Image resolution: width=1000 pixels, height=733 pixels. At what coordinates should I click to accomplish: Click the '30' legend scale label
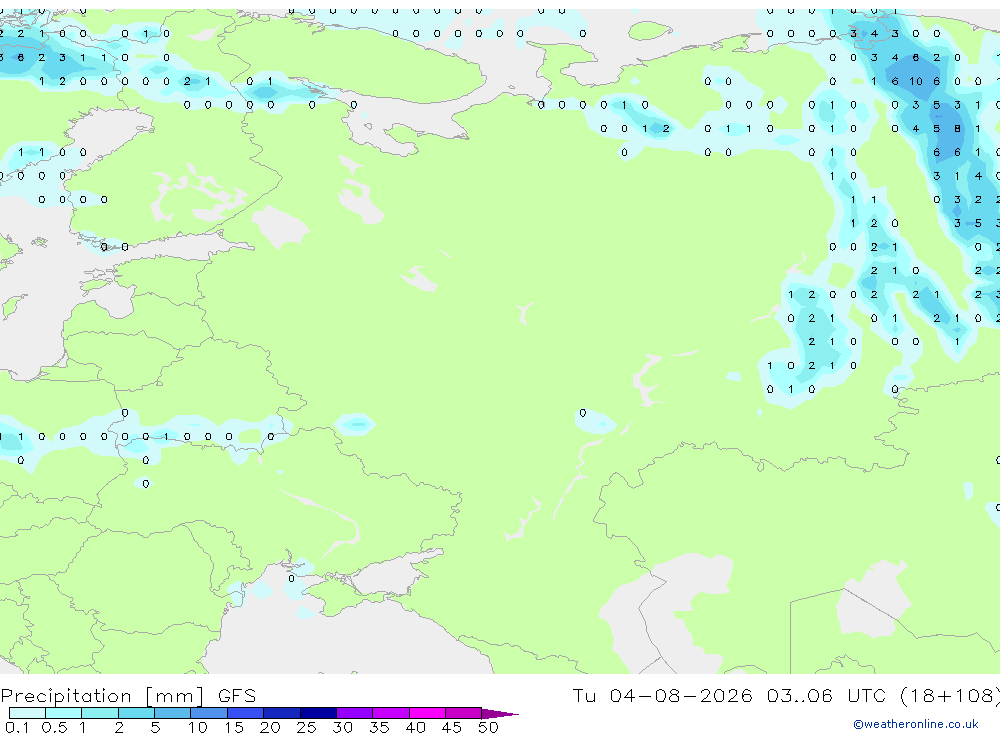(342, 727)
